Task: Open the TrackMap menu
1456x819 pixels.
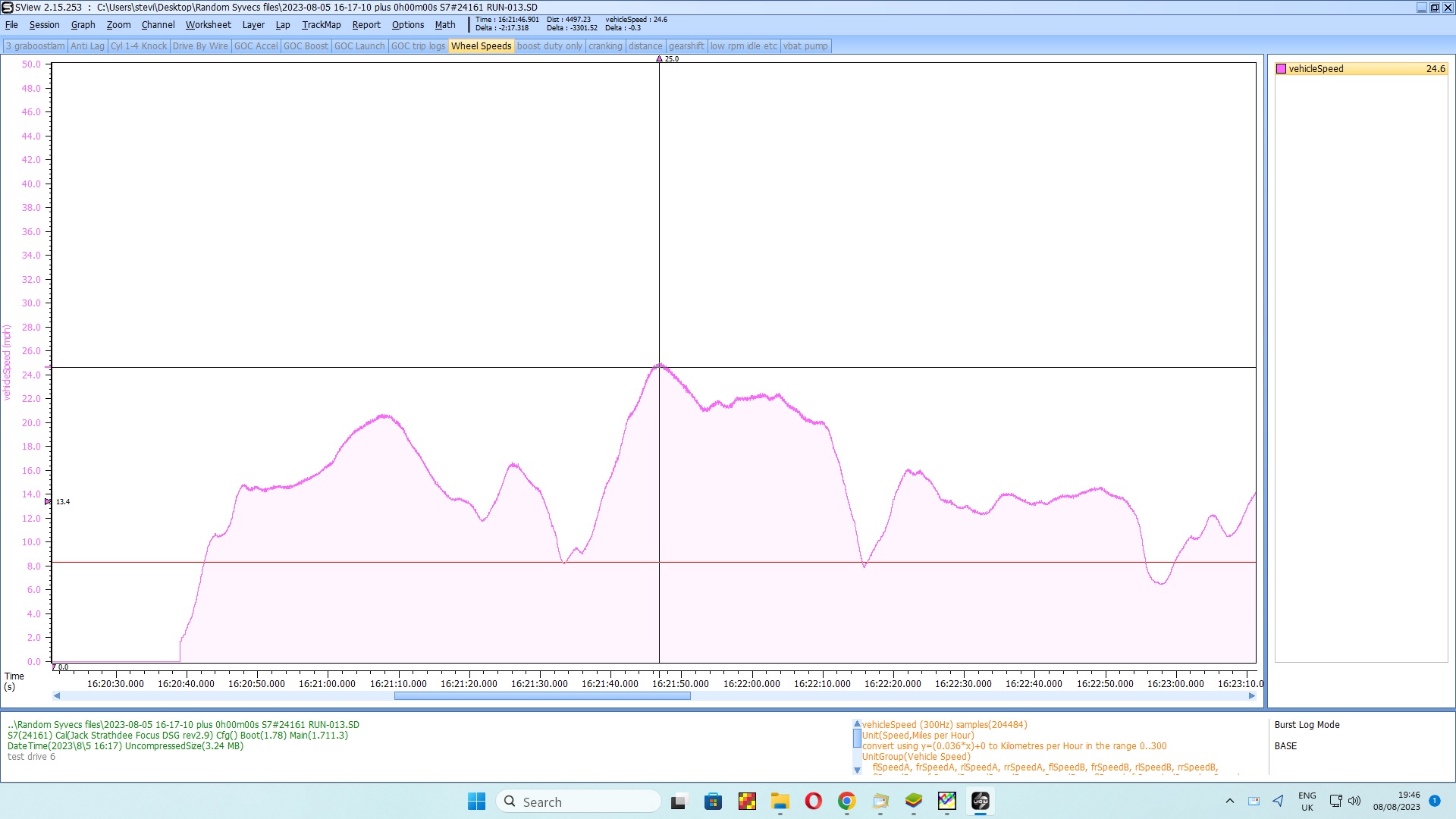Action: tap(321, 25)
